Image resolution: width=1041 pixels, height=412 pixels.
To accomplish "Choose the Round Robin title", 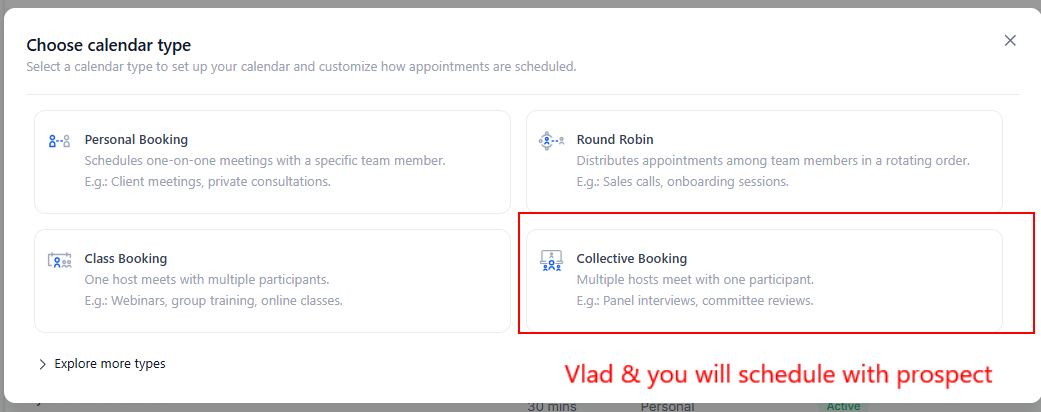I will (x=615, y=140).
